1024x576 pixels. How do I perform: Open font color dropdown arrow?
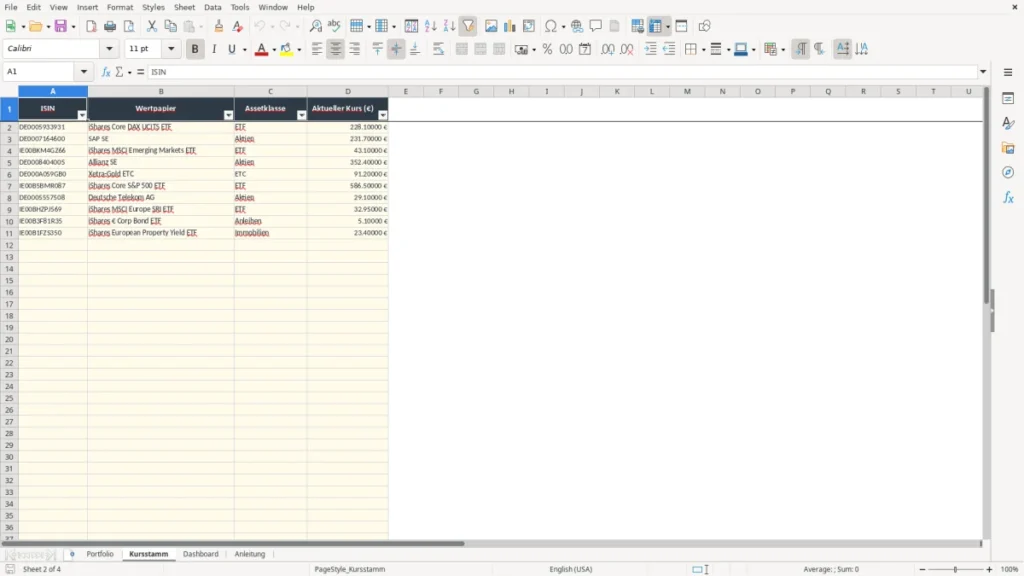coord(274,50)
